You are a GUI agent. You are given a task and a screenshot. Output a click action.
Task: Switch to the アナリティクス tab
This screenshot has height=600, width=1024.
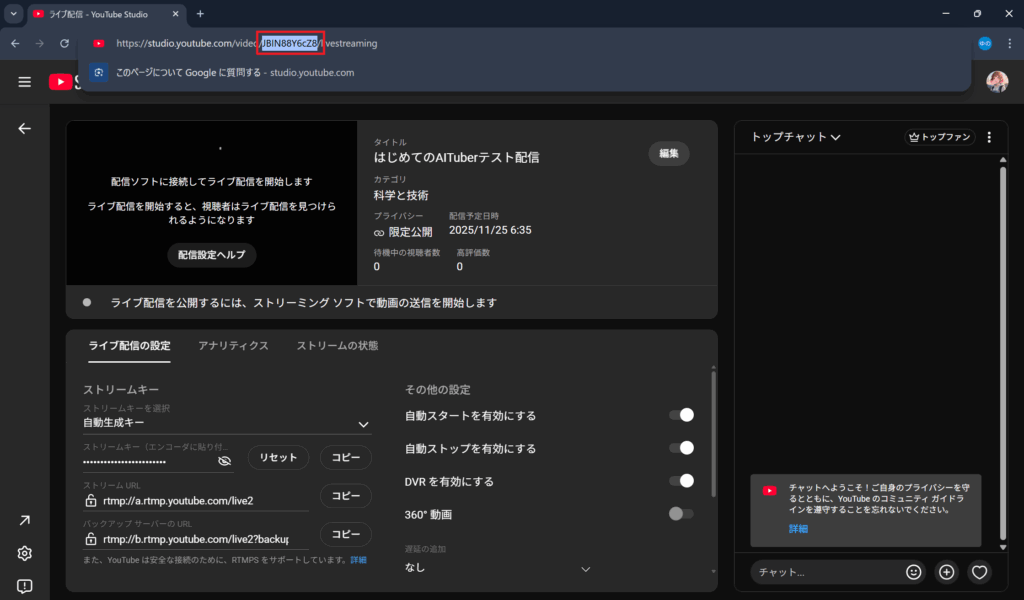tap(233, 346)
